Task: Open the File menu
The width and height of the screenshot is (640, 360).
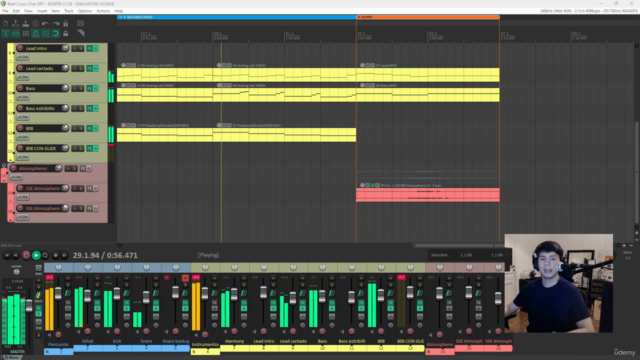Action: click(x=5, y=11)
